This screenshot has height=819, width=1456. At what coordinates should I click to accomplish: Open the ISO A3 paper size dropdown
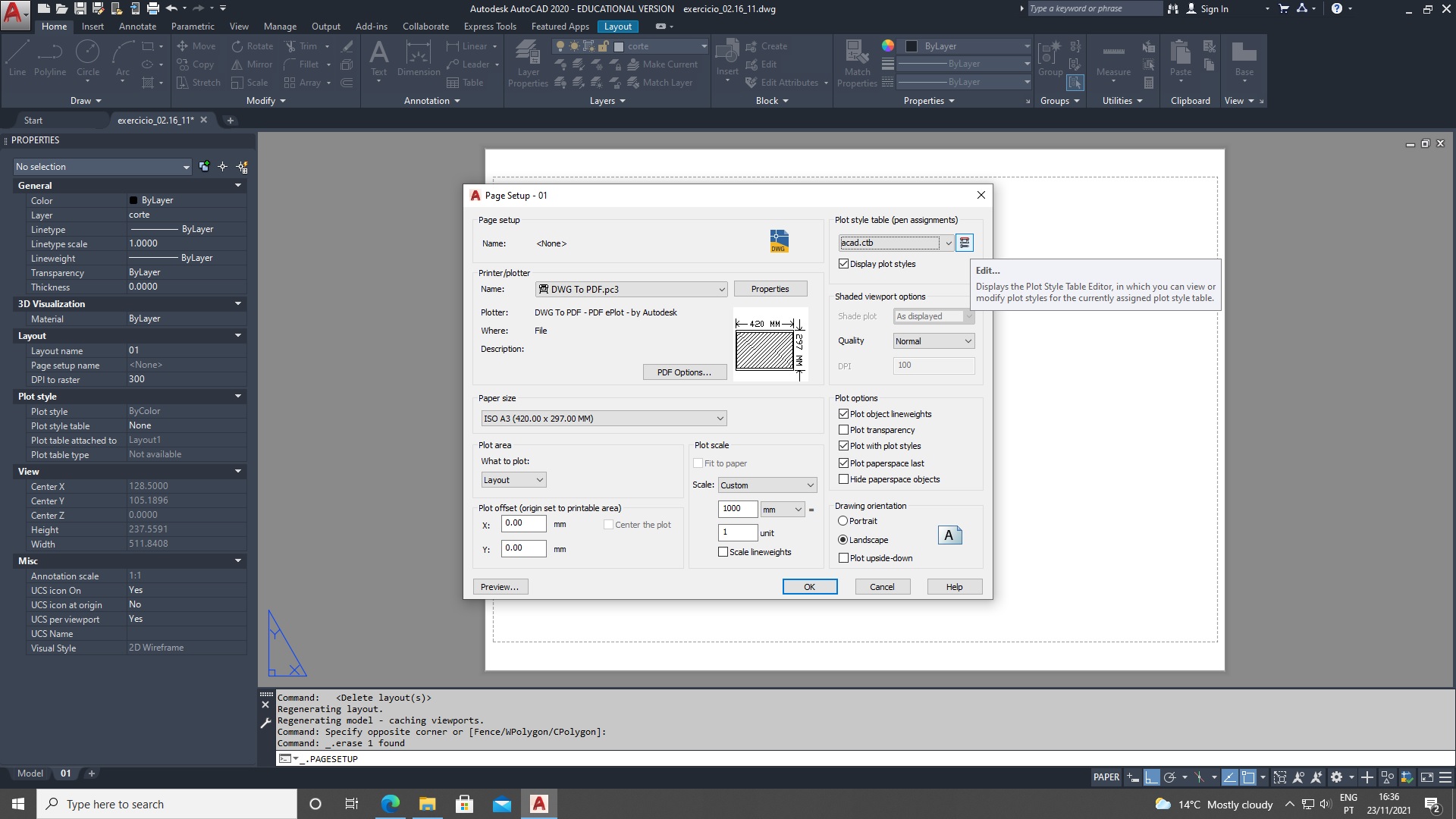pos(604,419)
